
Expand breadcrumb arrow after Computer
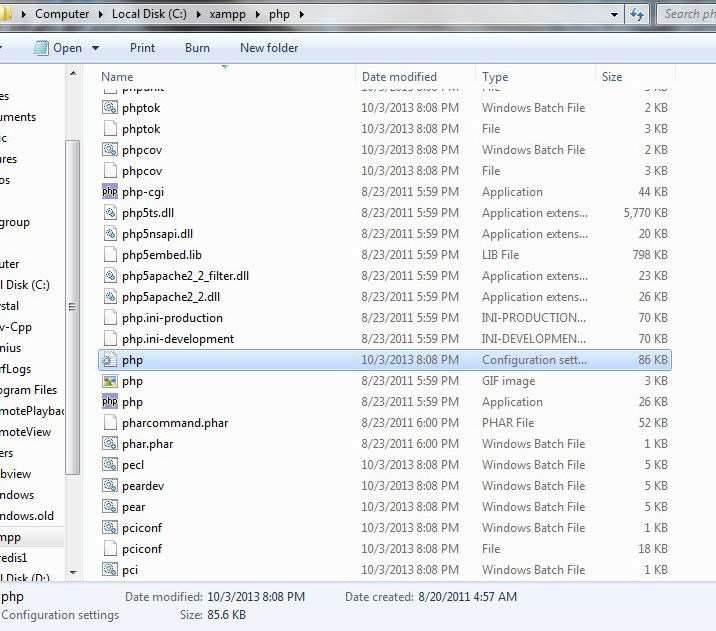101,15
